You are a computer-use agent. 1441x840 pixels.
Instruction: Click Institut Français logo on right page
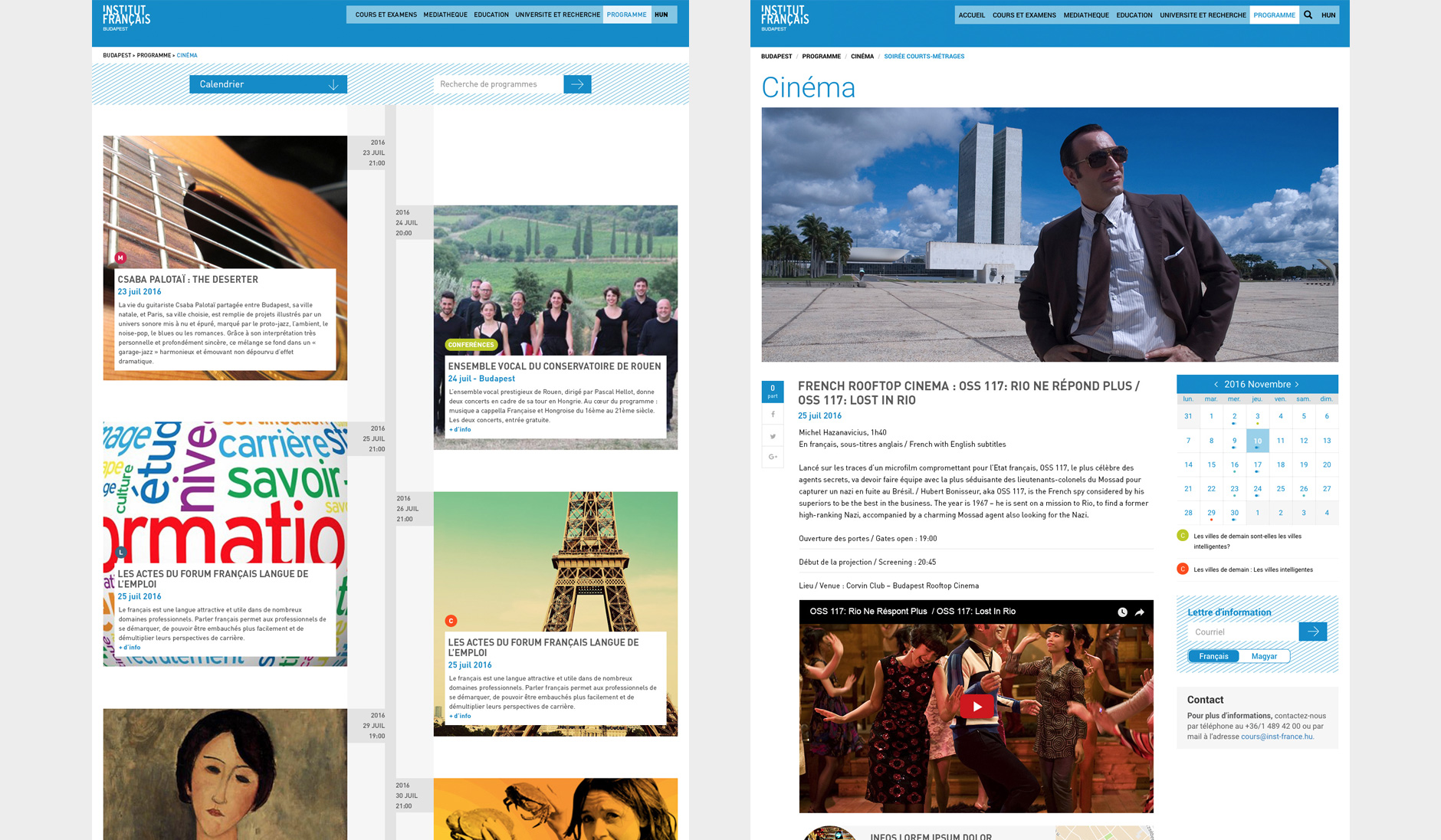pos(785,18)
